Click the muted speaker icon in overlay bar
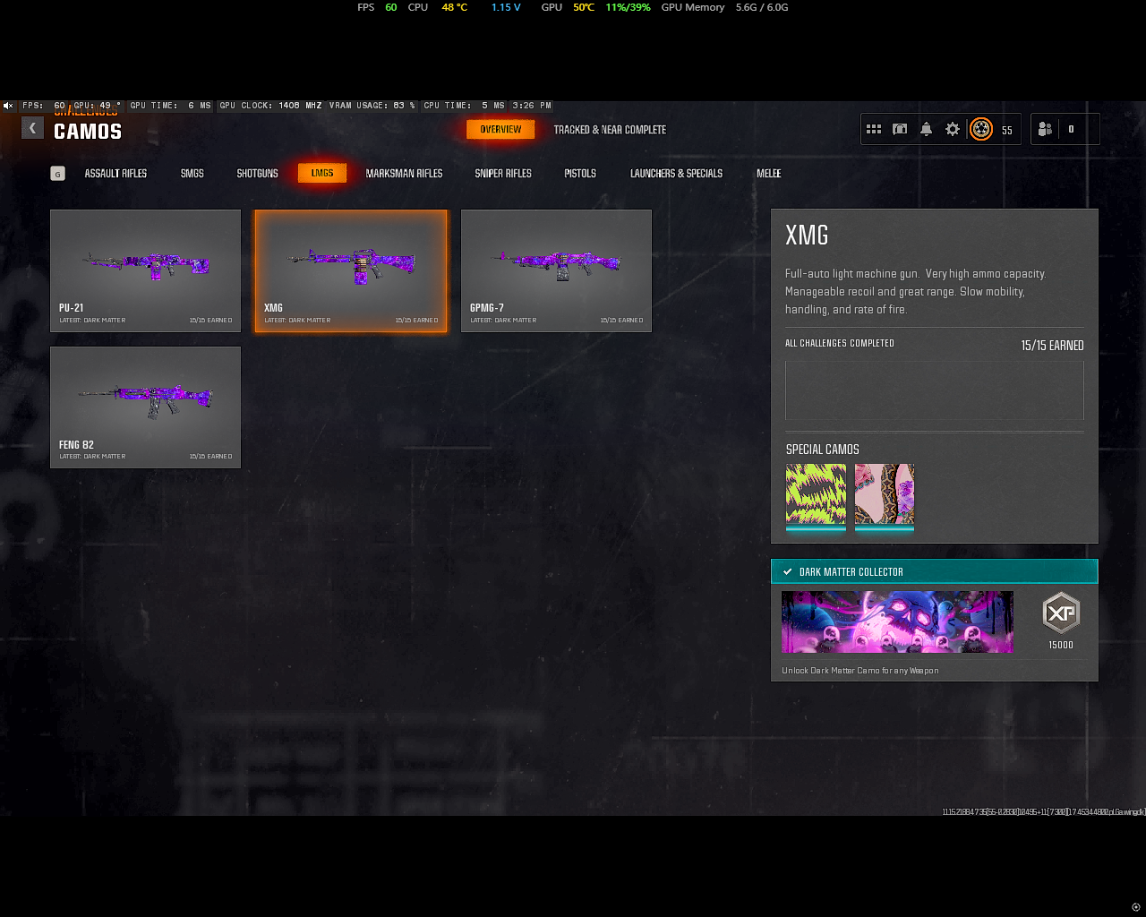1146x917 pixels. (8, 106)
